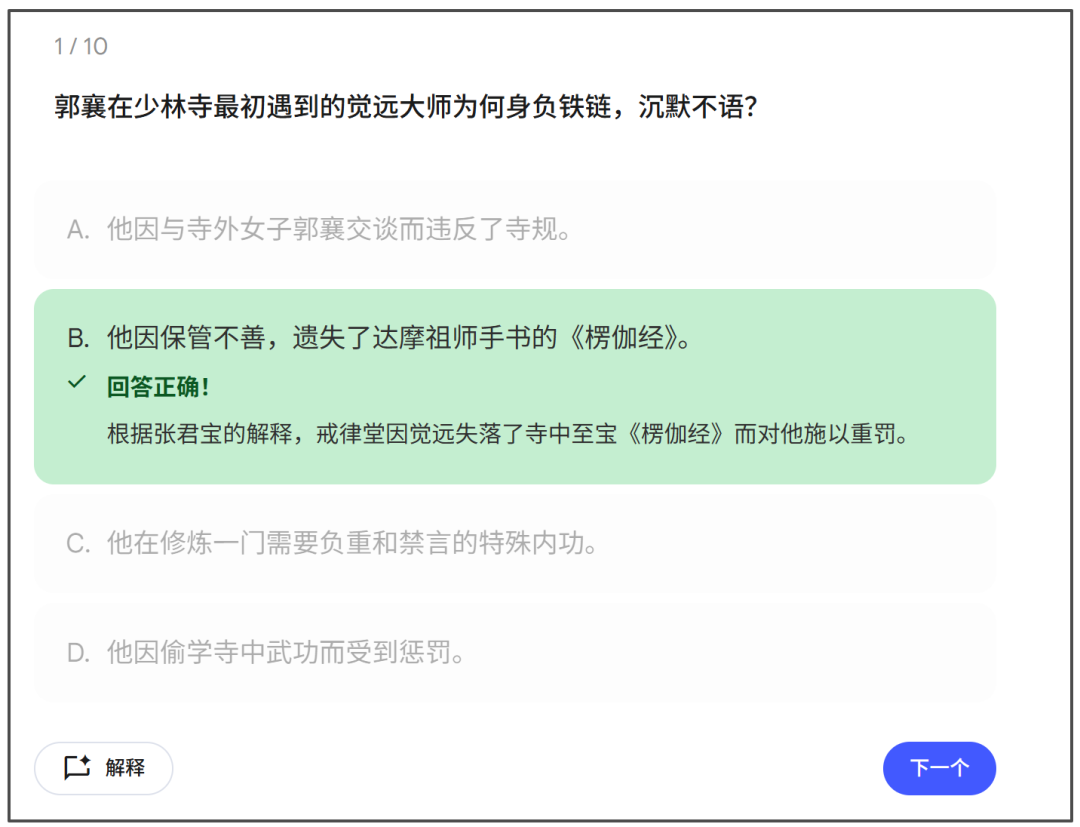Screen dimensions: 1080x827
Task: Choose option D about 偷学寺中武功
Action: pyautogui.click(x=286, y=654)
